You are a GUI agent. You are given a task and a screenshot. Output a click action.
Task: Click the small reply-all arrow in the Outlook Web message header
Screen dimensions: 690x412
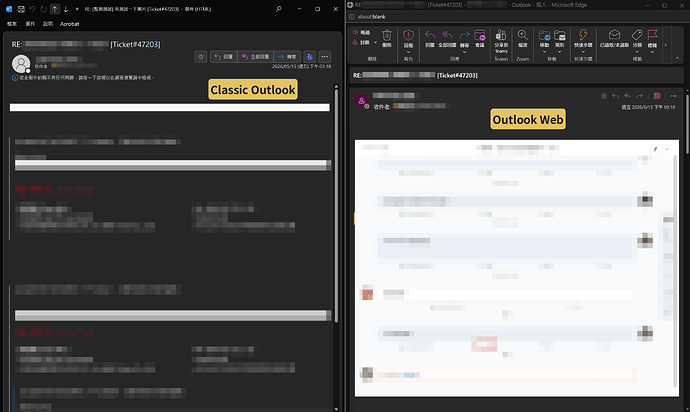coord(628,96)
